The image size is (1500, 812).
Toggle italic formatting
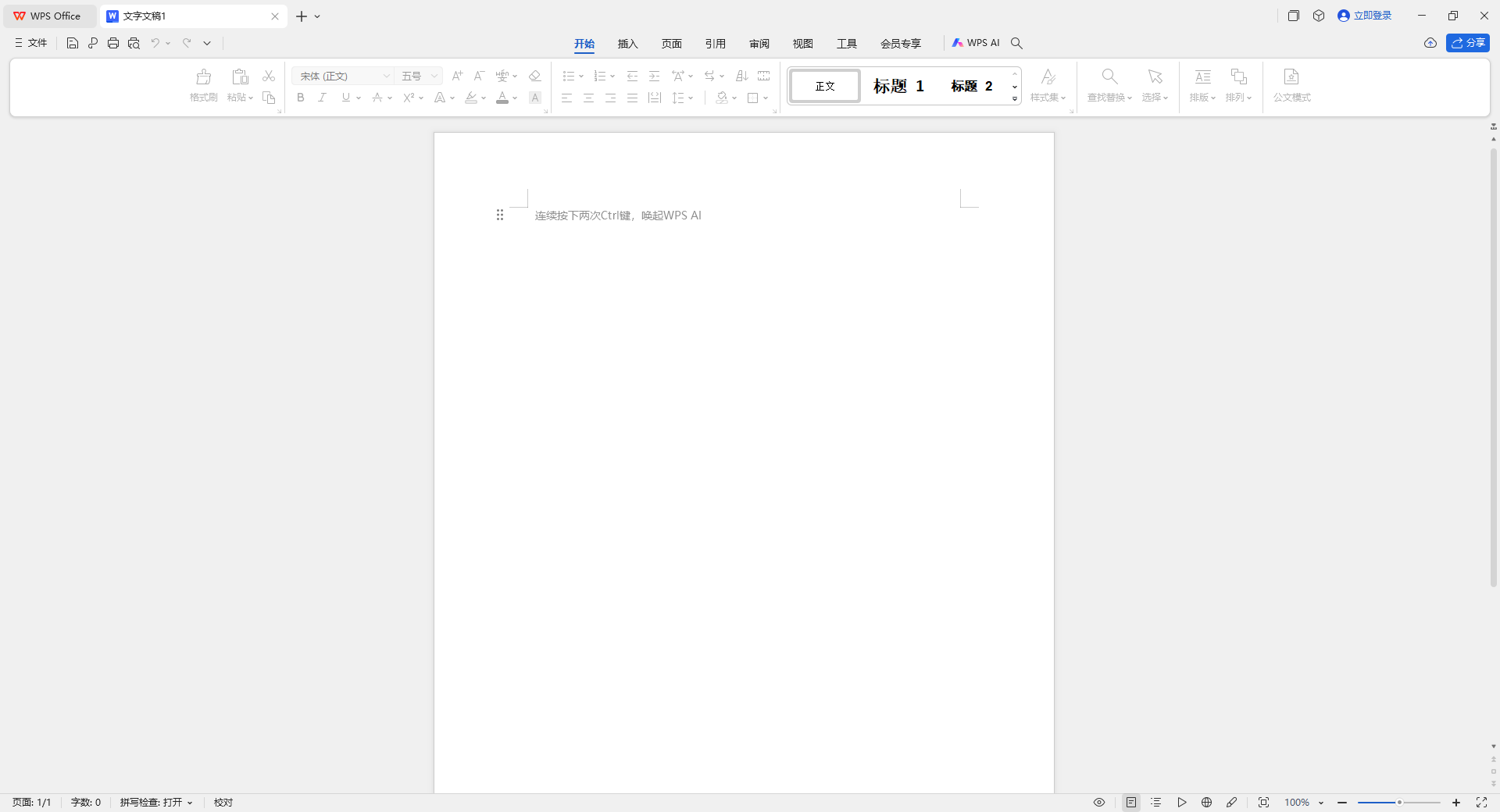(322, 98)
